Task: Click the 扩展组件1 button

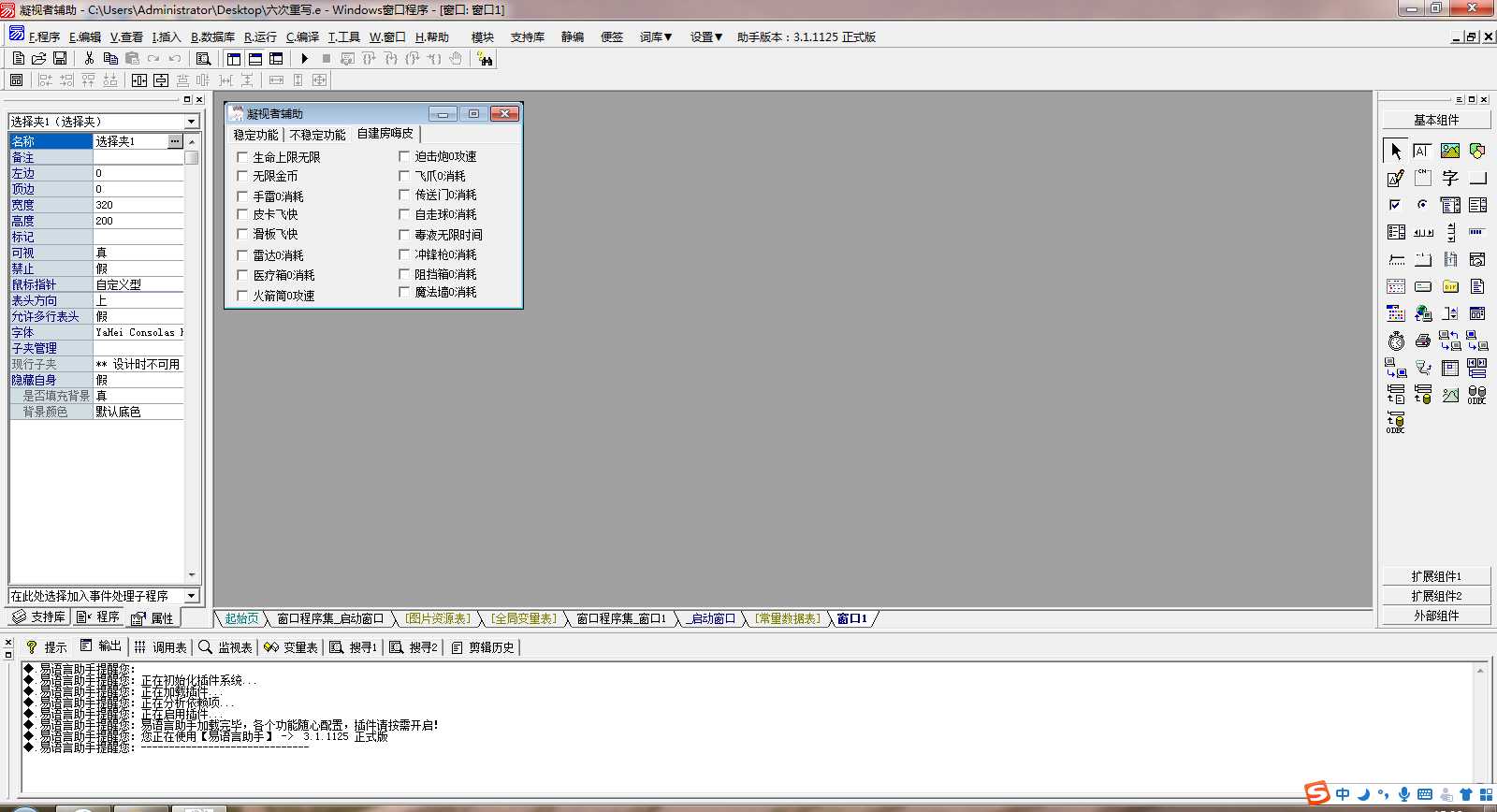Action: [x=1436, y=576]
